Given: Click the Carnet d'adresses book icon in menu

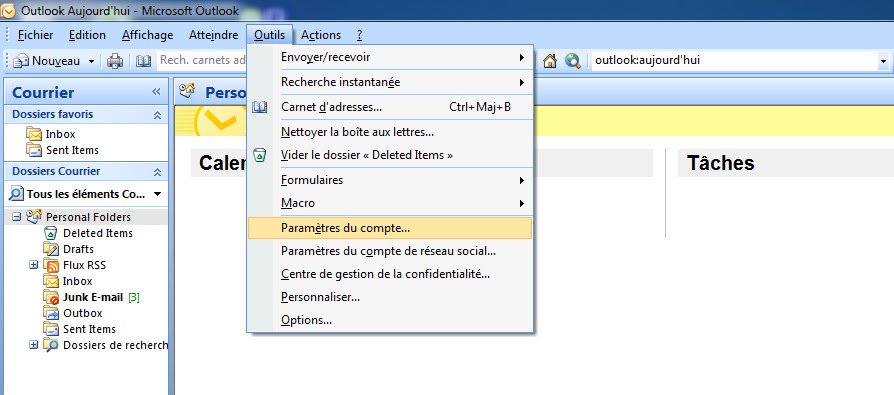Looking at the screenshot, I should tap(259, 107).
